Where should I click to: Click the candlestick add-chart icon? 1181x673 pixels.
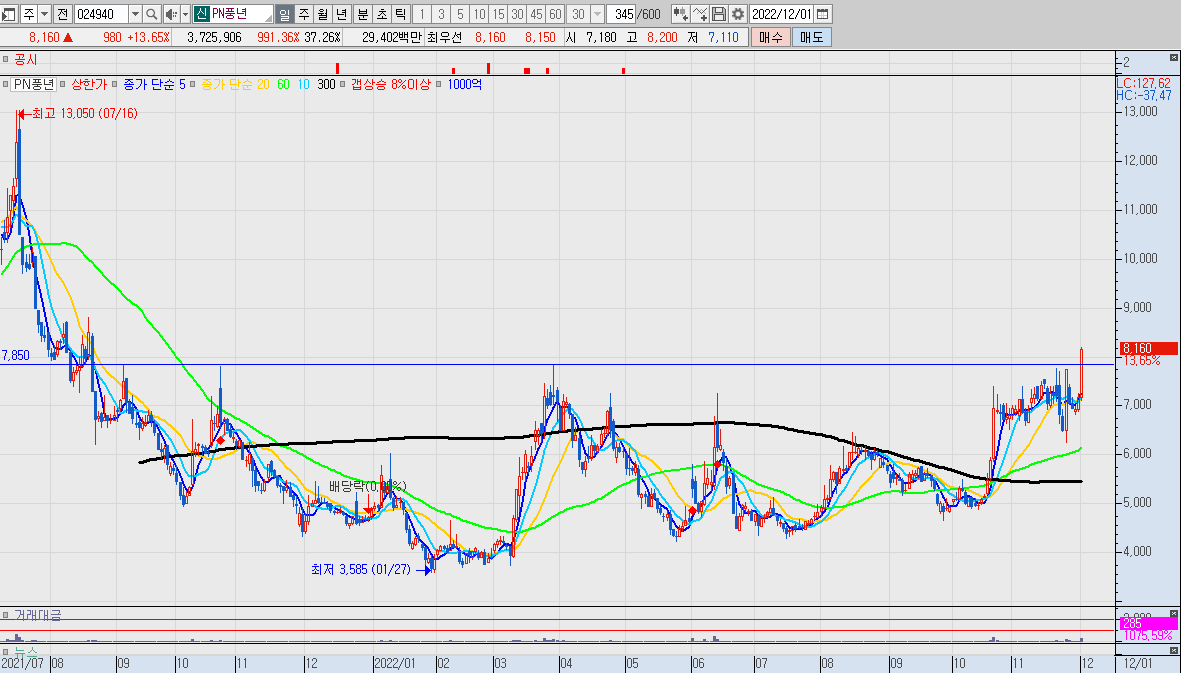click(x=680, y=14)
